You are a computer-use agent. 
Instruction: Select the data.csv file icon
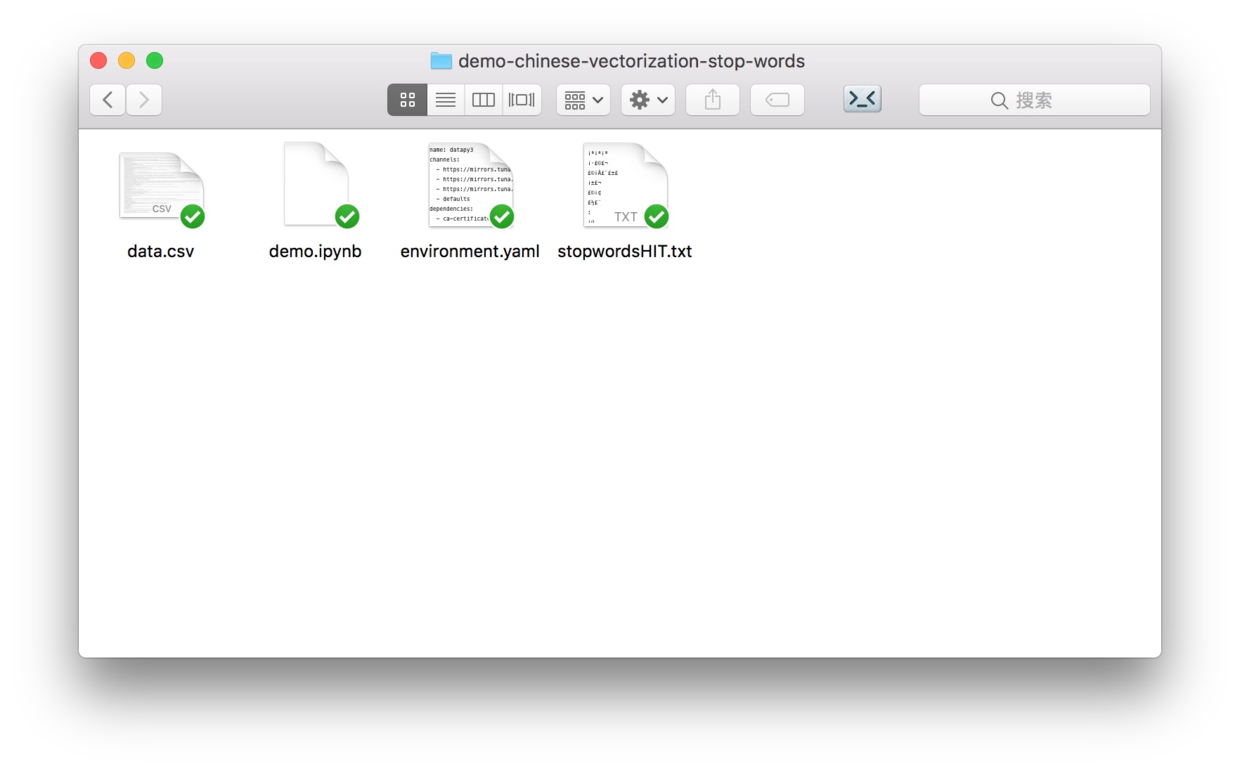tap(161, 186)
